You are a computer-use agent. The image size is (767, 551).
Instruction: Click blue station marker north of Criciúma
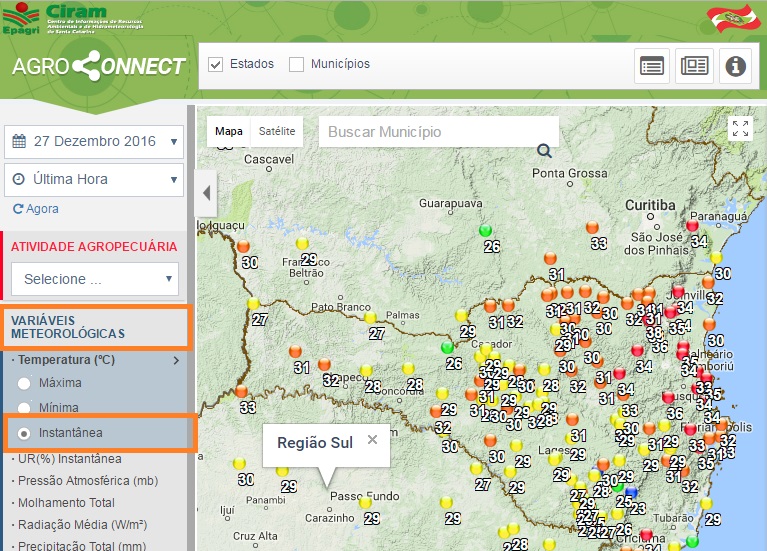click(x=632, y=491)
